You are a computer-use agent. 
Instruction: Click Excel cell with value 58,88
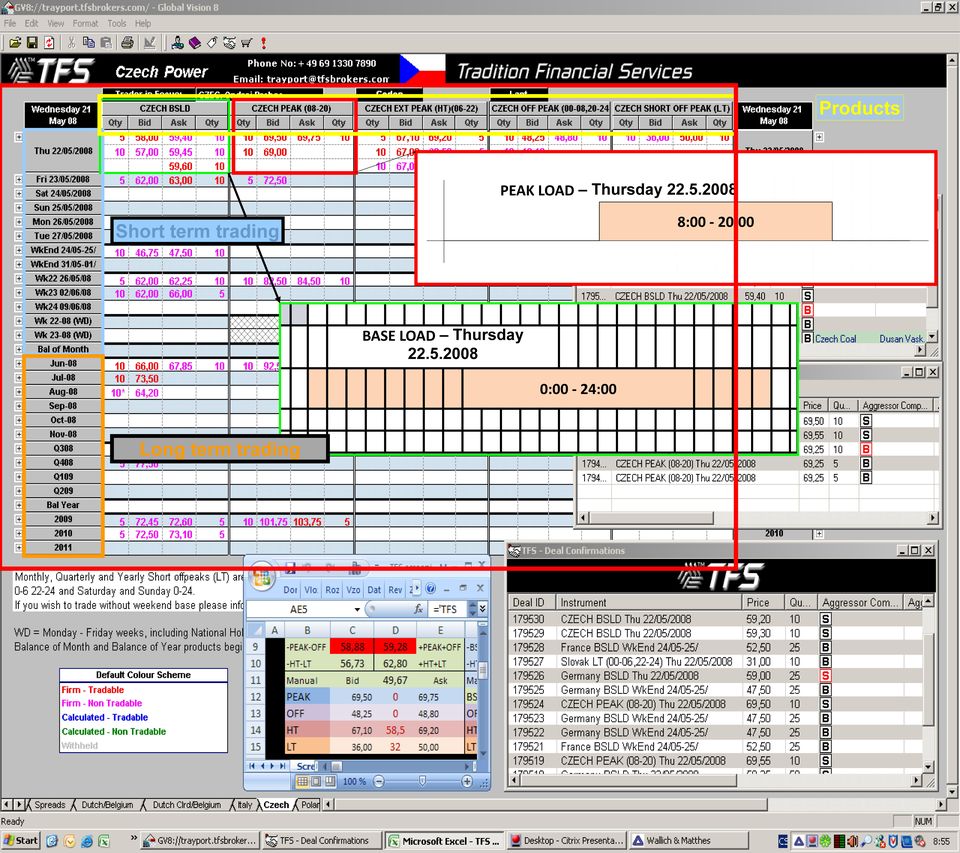coord(352,647)
